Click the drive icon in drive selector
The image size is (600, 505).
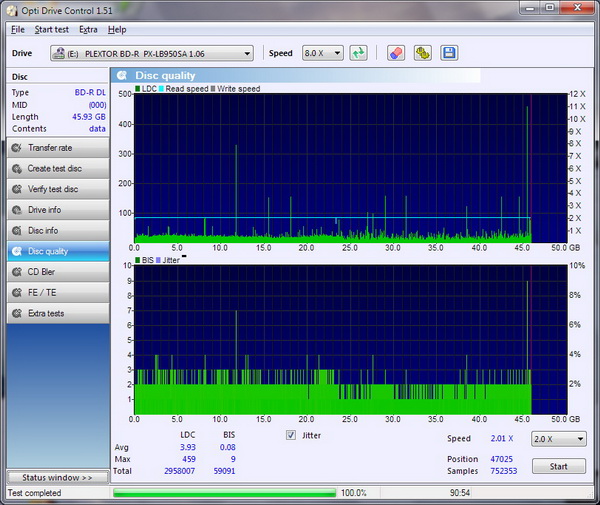[59, 53]
